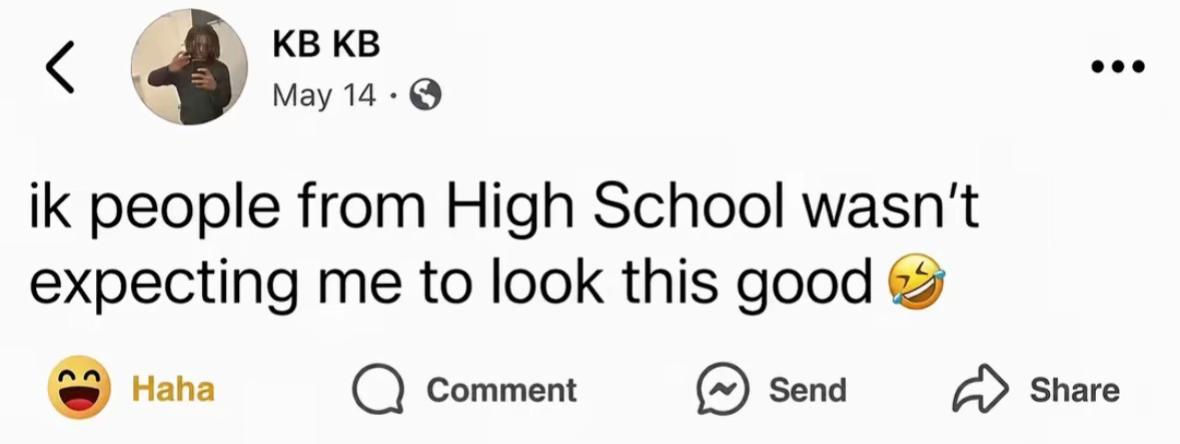
Task: Go back using the left chevron arrow
Action: pos(59,67)
